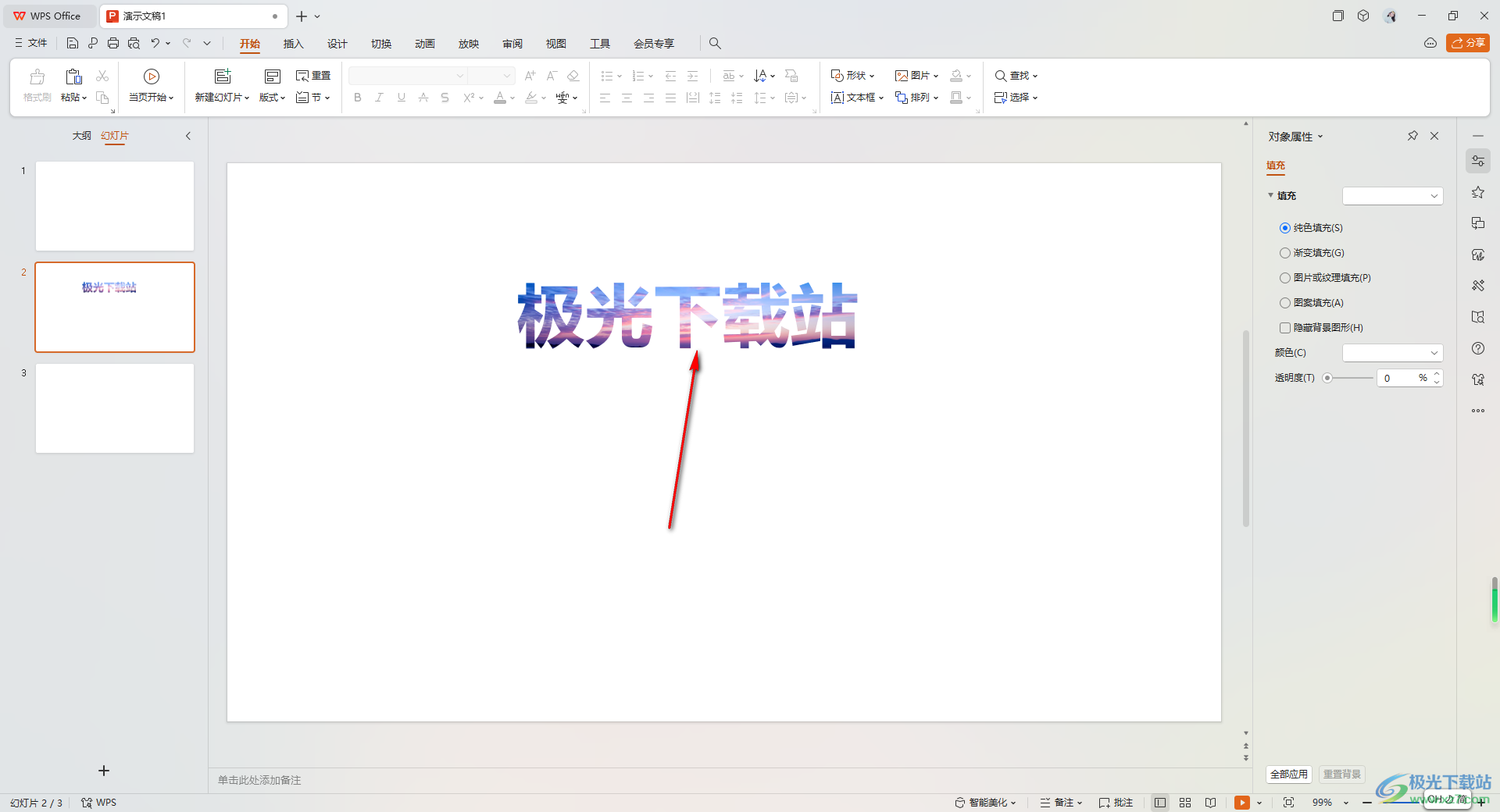This screenshot has height=812, width=1500.
Task: Click Reset (重置) slide button
Action: [x=313, y=76]
